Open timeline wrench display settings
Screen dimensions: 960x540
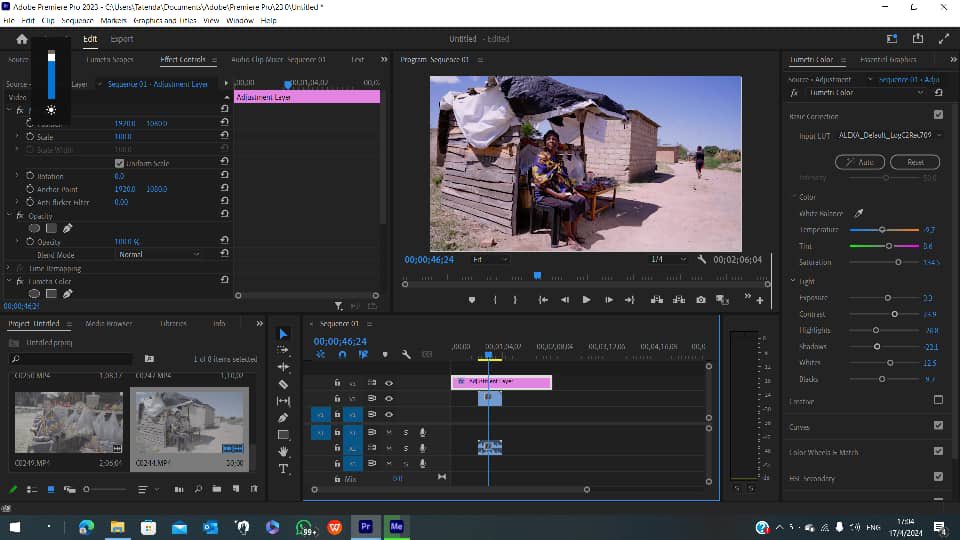pos(406,354)
